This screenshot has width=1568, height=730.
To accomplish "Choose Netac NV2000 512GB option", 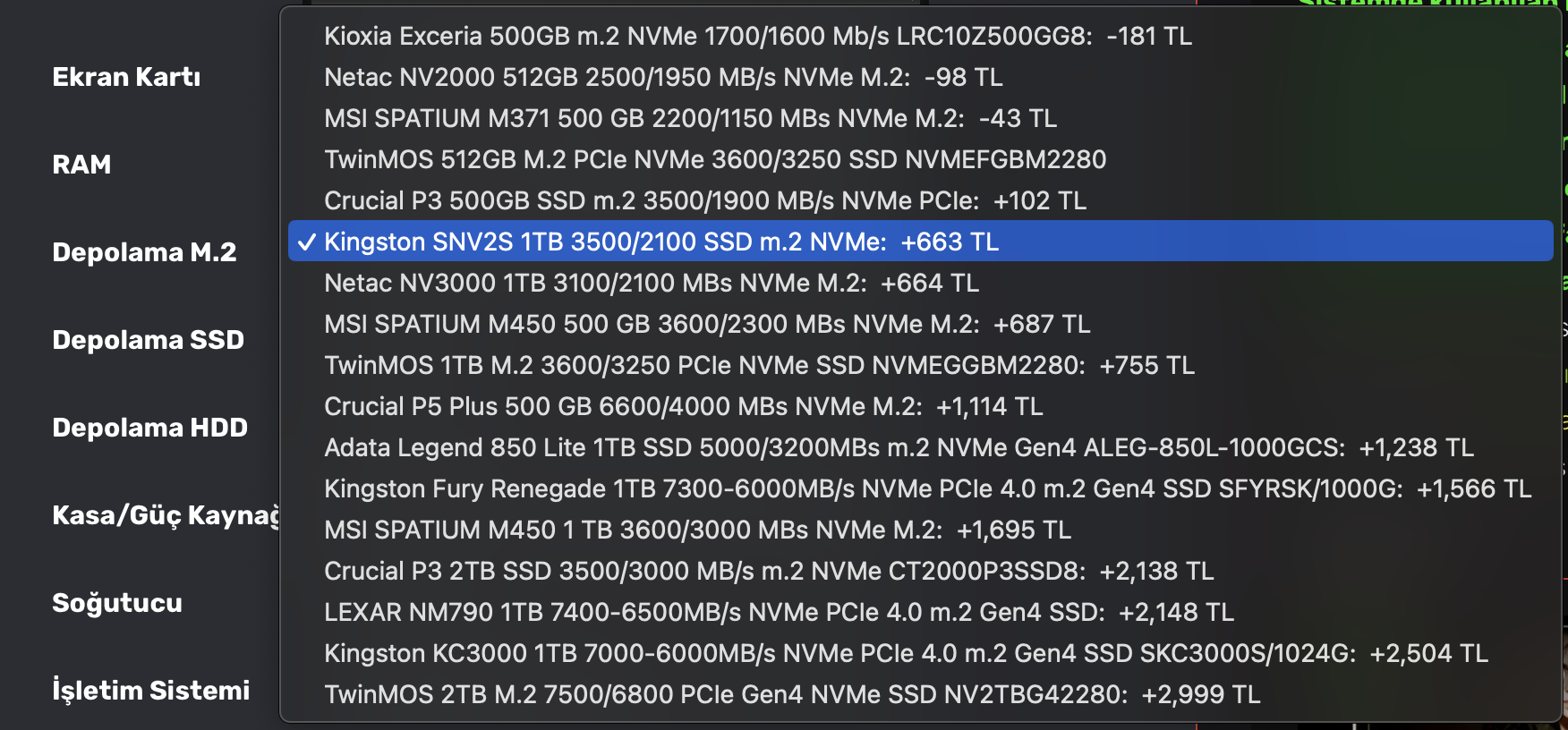I will point(662,77).
